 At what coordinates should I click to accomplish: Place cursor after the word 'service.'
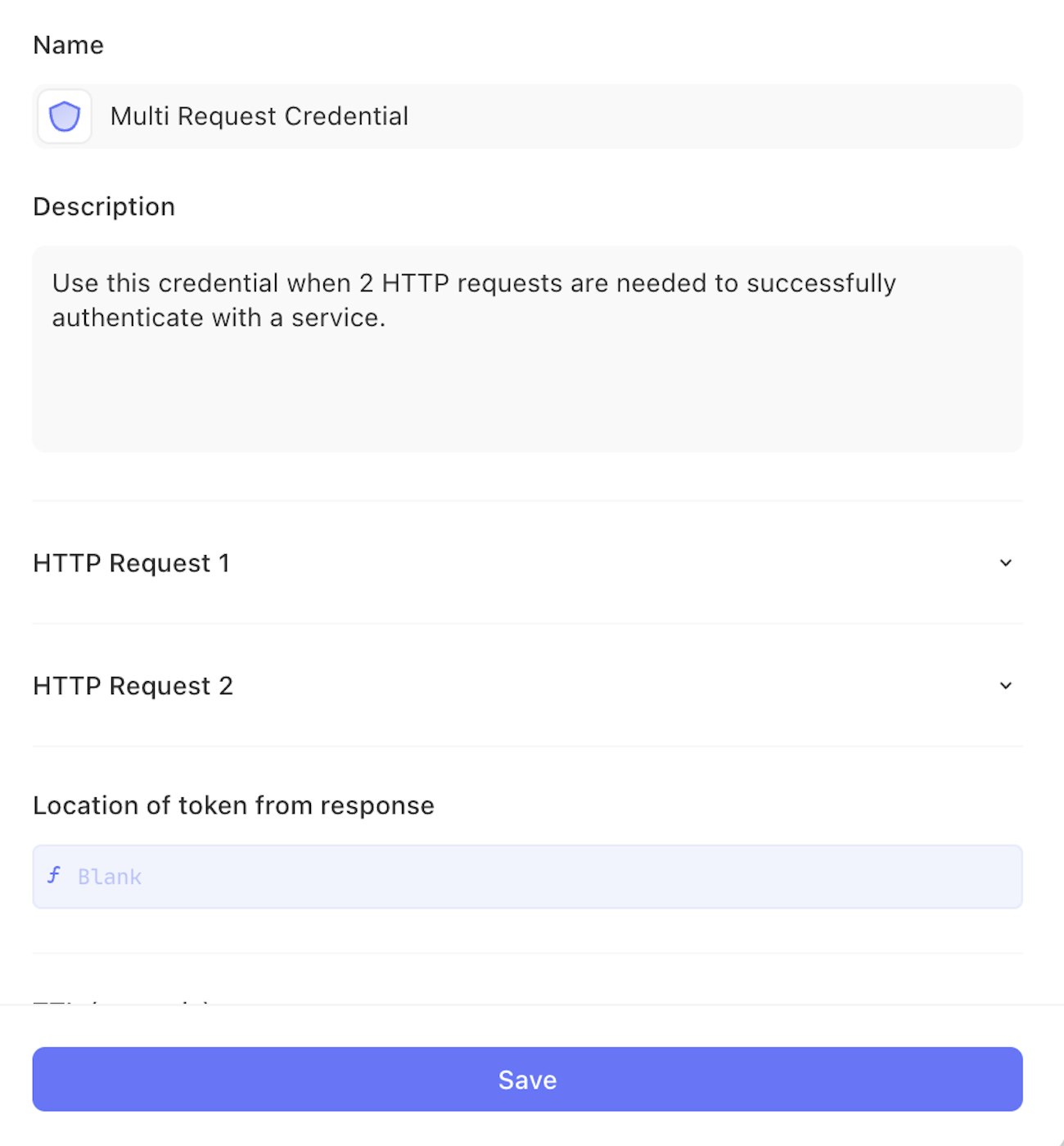pos(386,318)
